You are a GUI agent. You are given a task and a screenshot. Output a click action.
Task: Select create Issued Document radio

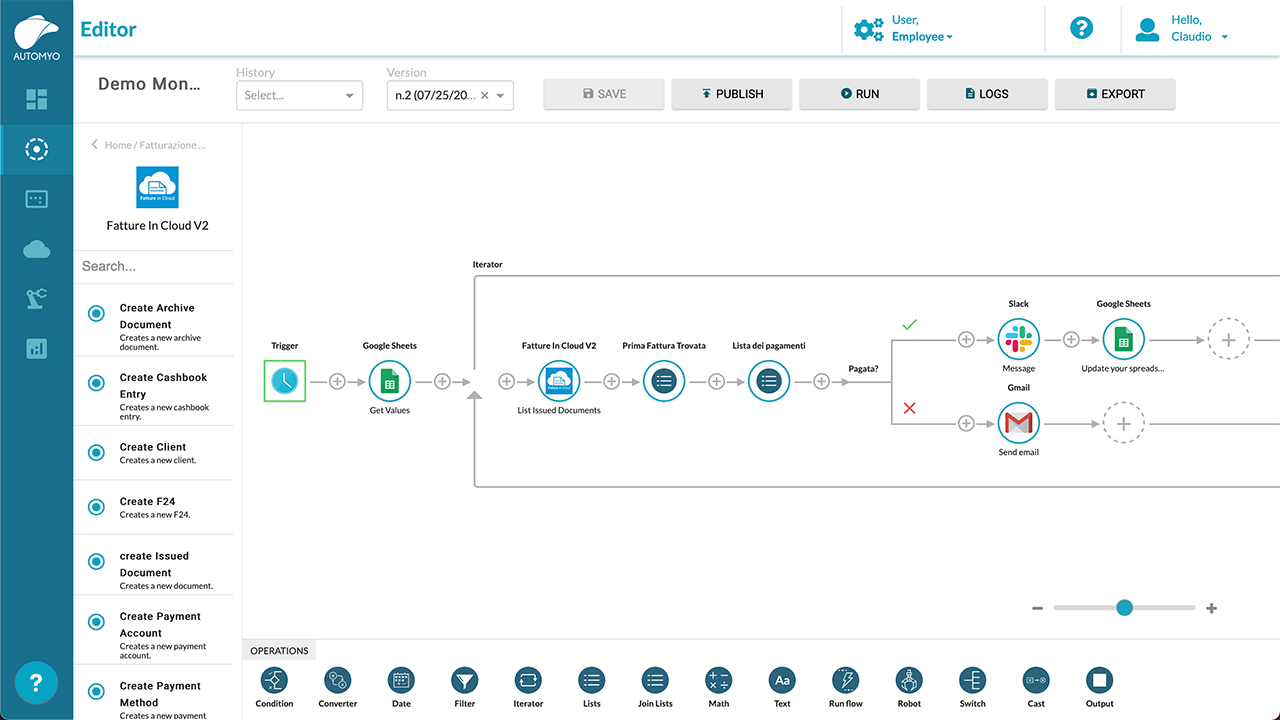pyautogui.click(x=96, y=561)
